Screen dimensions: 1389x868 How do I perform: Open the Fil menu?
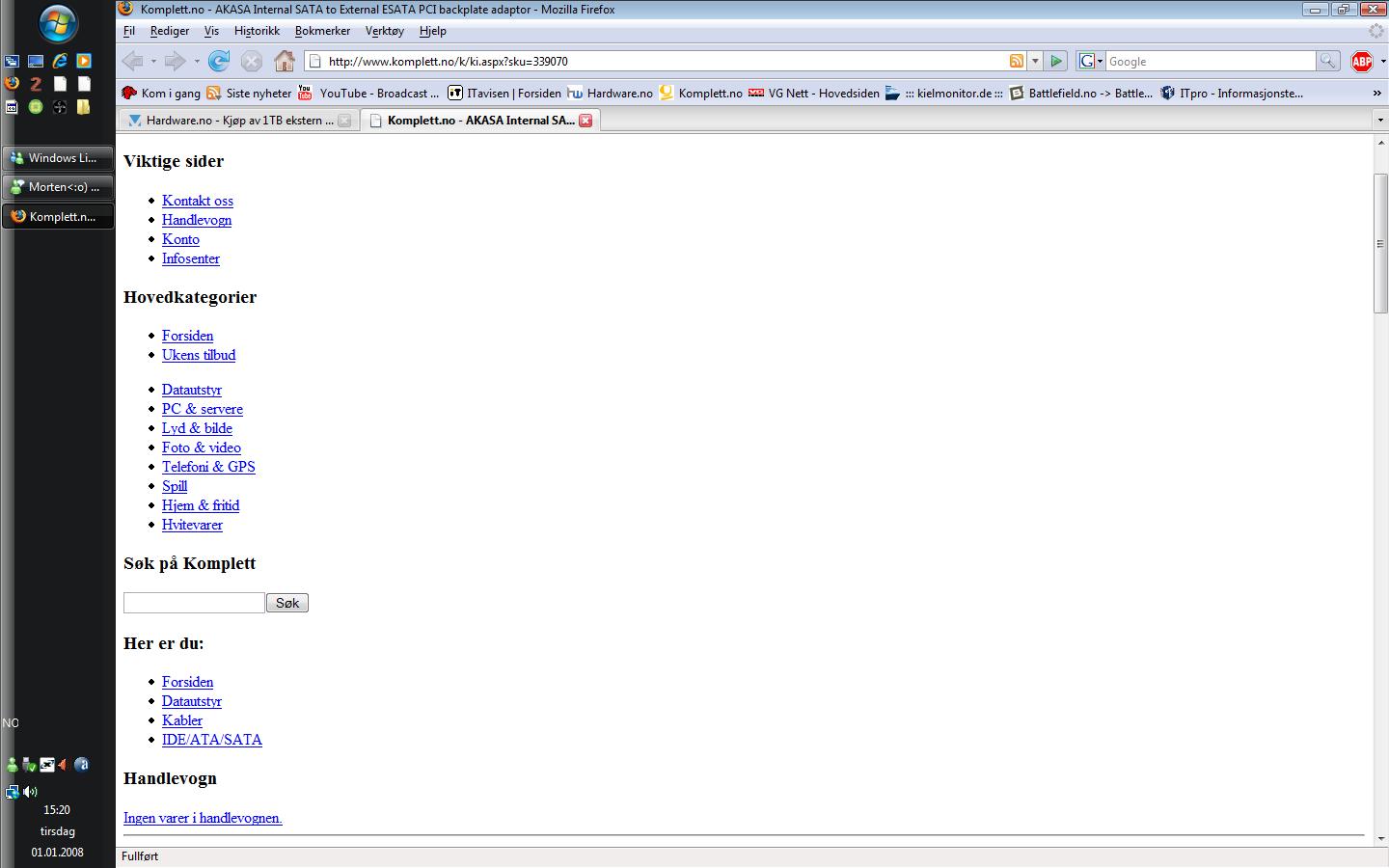point(128,31)
